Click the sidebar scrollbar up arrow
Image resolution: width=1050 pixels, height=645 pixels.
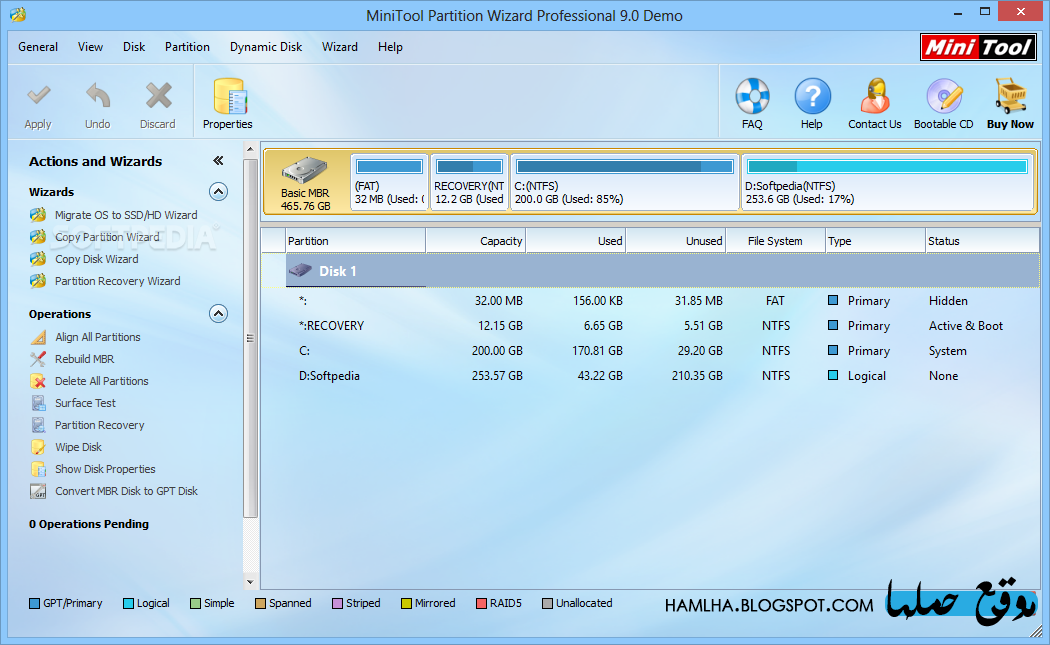click(250, 149)
